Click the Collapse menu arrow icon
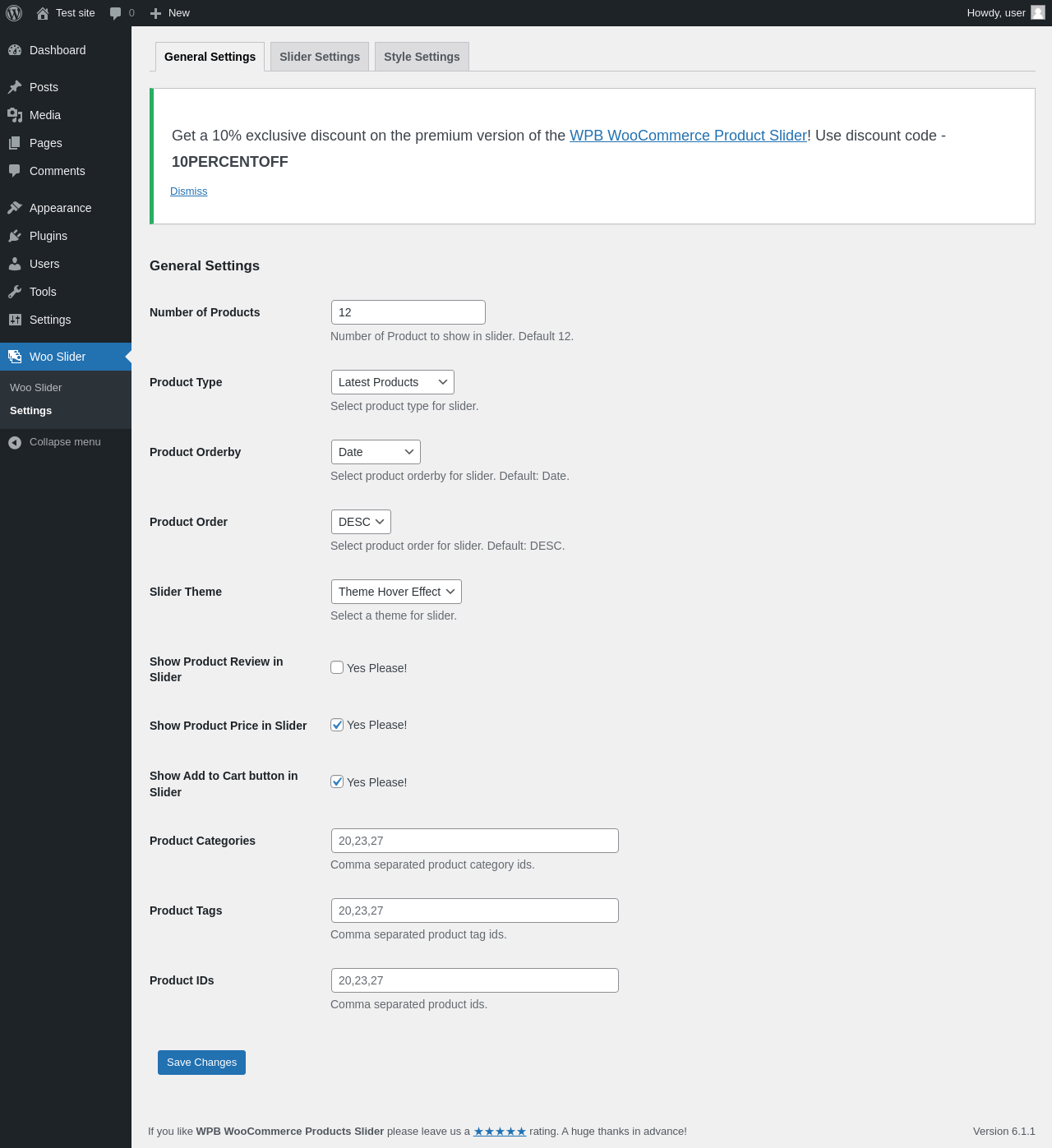Screen dimensions: 1052x1148 pyautogui.click(x=15, y=442)
